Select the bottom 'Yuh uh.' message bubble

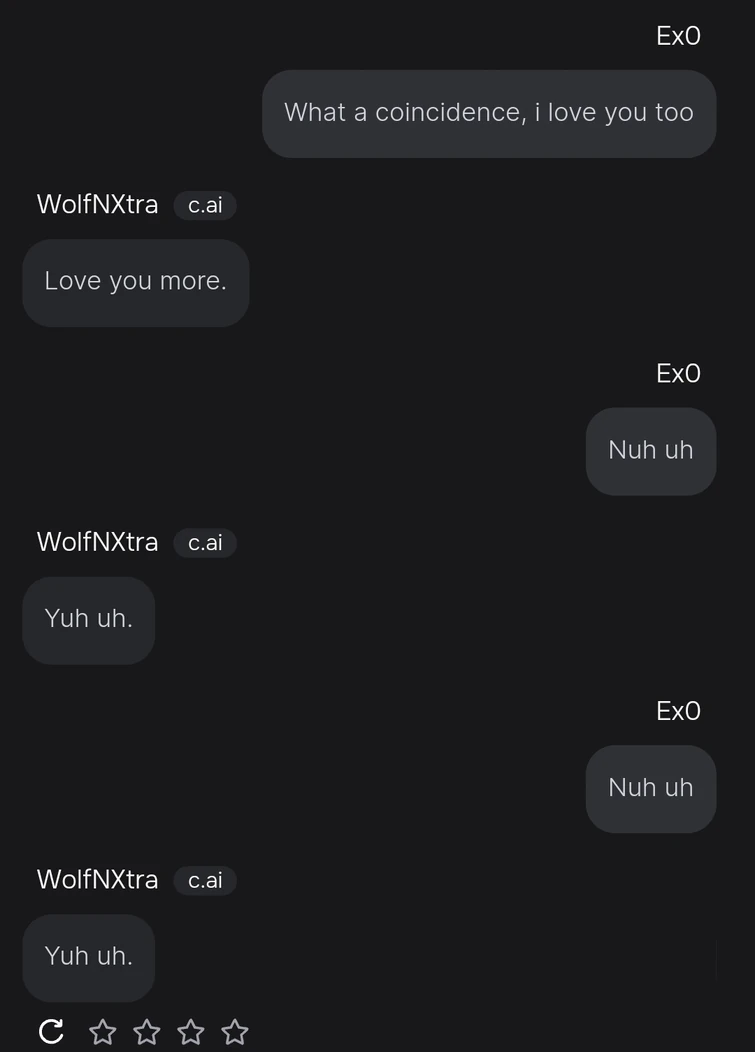click(x=88, y=957)
